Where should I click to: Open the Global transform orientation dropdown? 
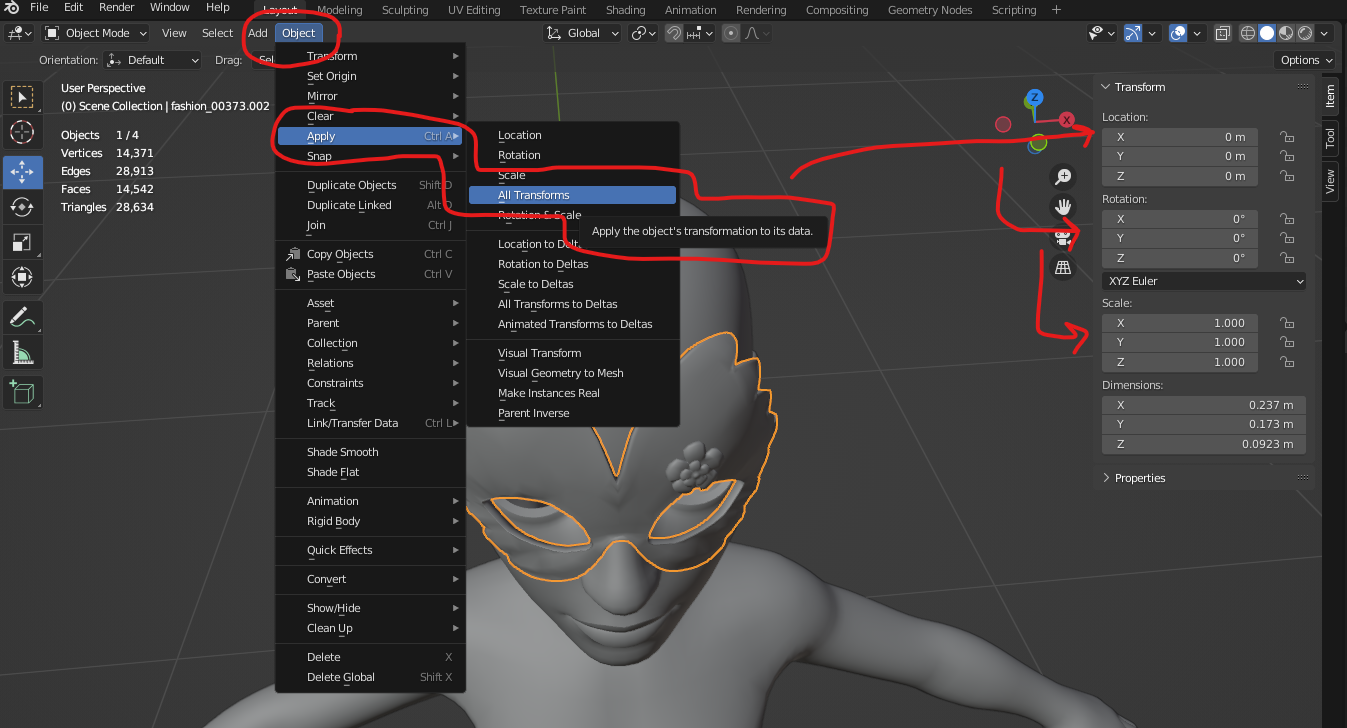pyautogui.click(x=583, y=33)
